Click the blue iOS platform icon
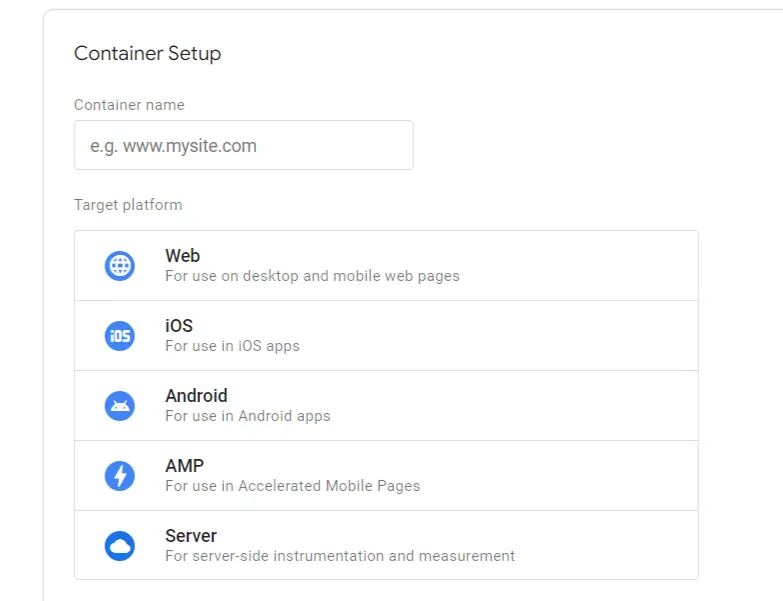 click(x=120, y=335)
